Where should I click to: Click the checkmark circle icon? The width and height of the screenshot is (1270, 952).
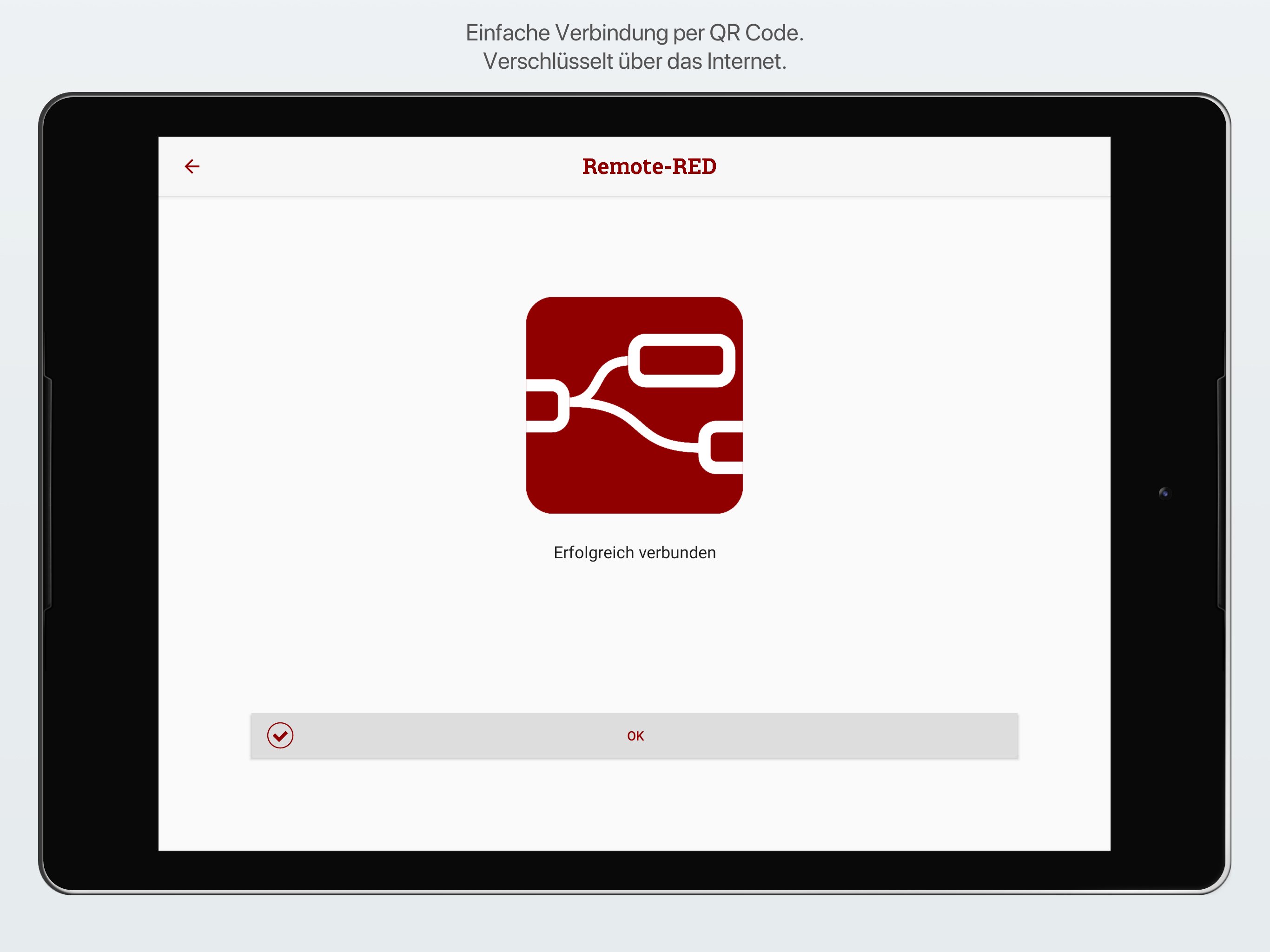(280, 735)
